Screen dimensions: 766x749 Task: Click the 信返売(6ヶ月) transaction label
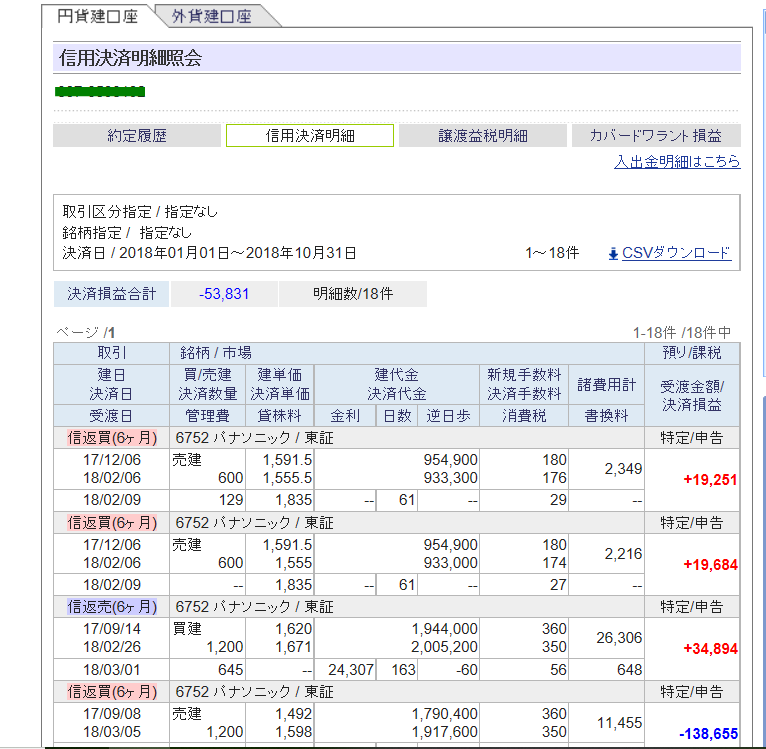coord(112,607)
